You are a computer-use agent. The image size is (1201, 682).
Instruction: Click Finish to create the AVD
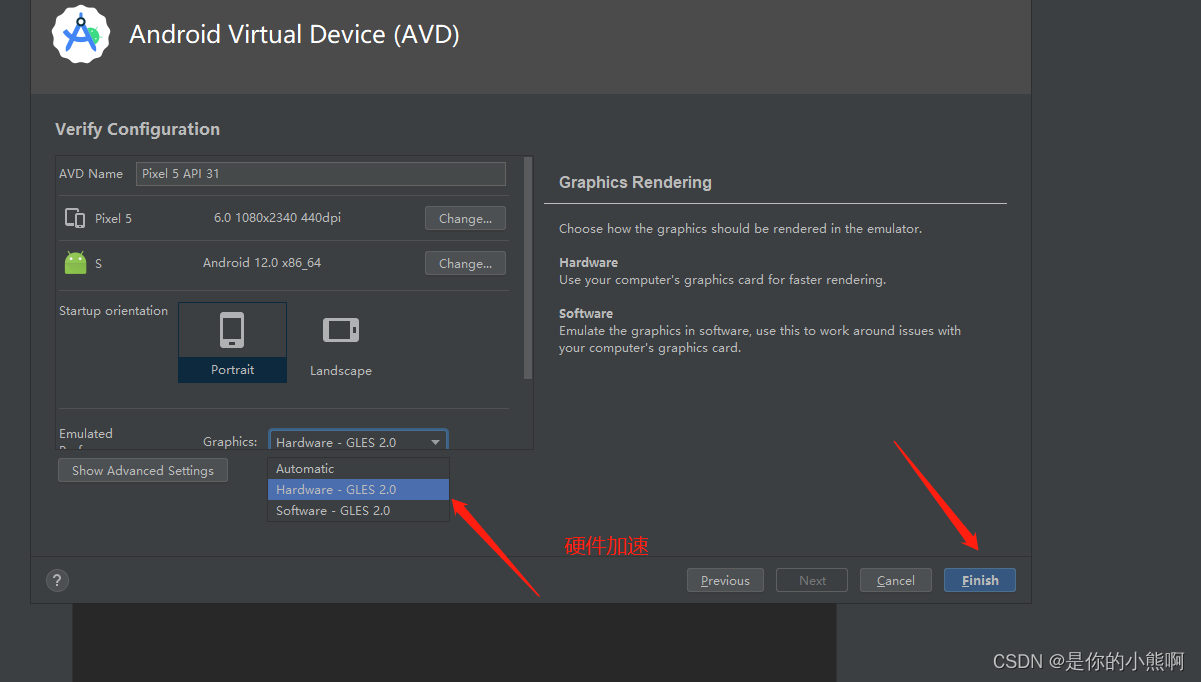coord(980,580)
